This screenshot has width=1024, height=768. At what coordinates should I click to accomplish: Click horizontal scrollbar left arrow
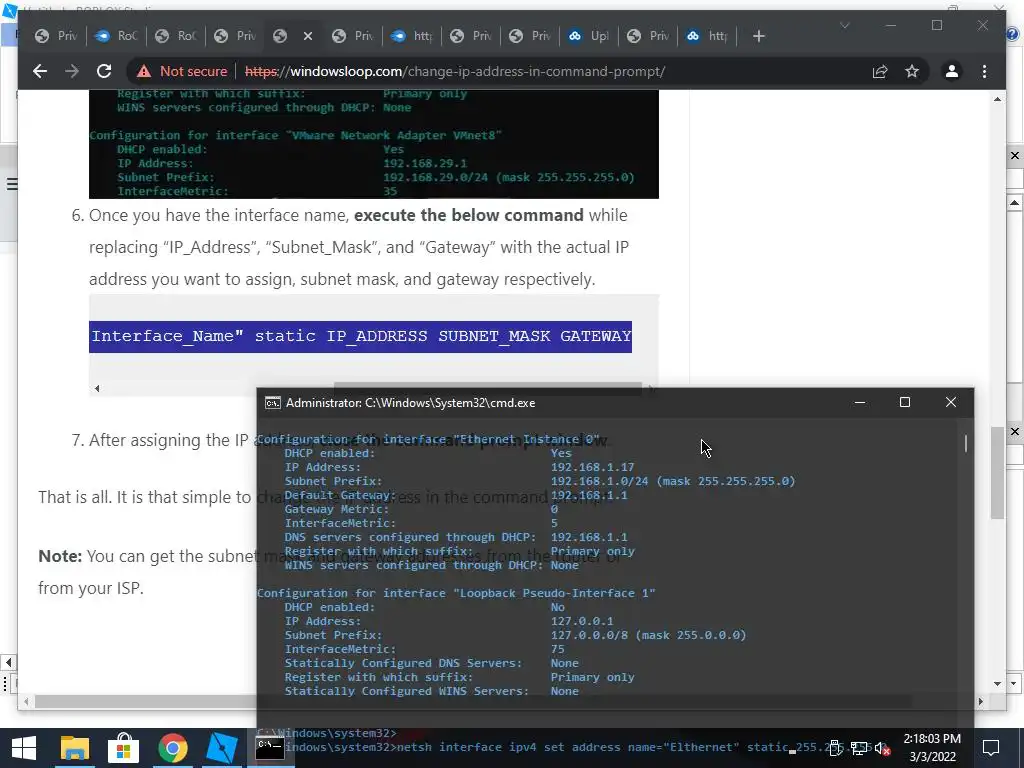pos(26,701)
